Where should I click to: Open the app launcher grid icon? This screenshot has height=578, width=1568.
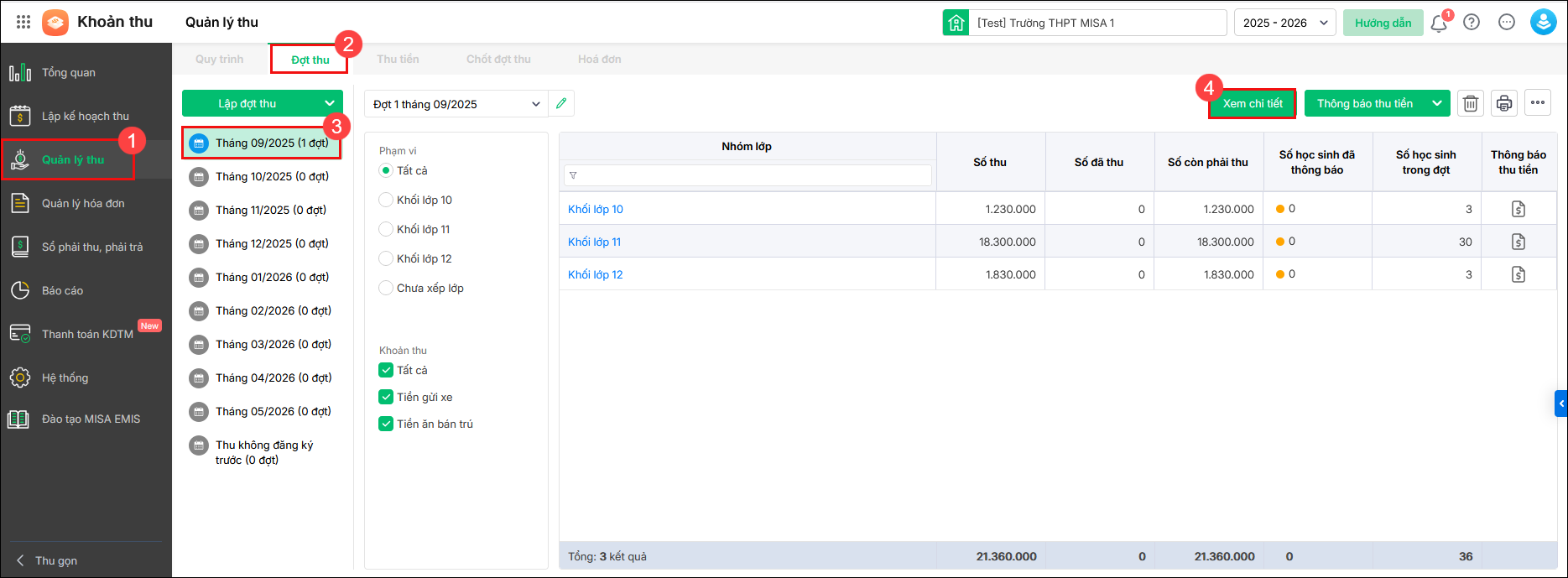click(23, 23)
